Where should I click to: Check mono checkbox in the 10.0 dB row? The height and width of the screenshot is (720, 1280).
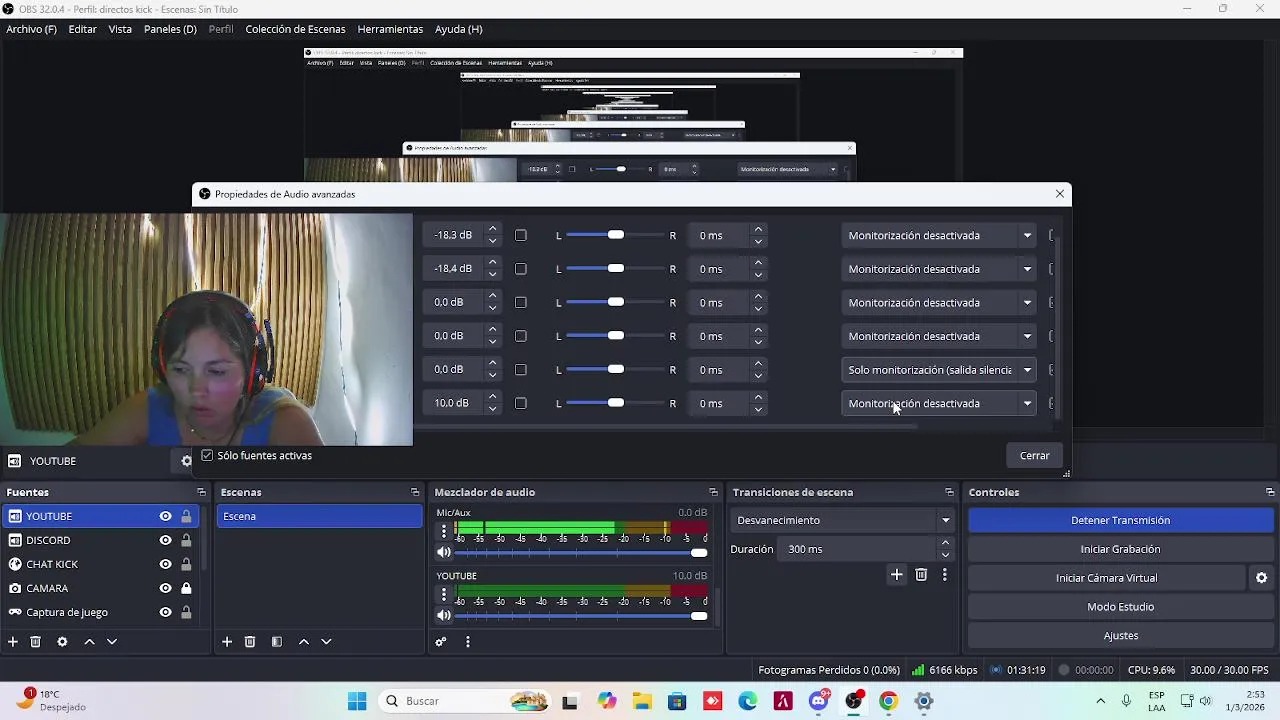[x=520, y=403]
